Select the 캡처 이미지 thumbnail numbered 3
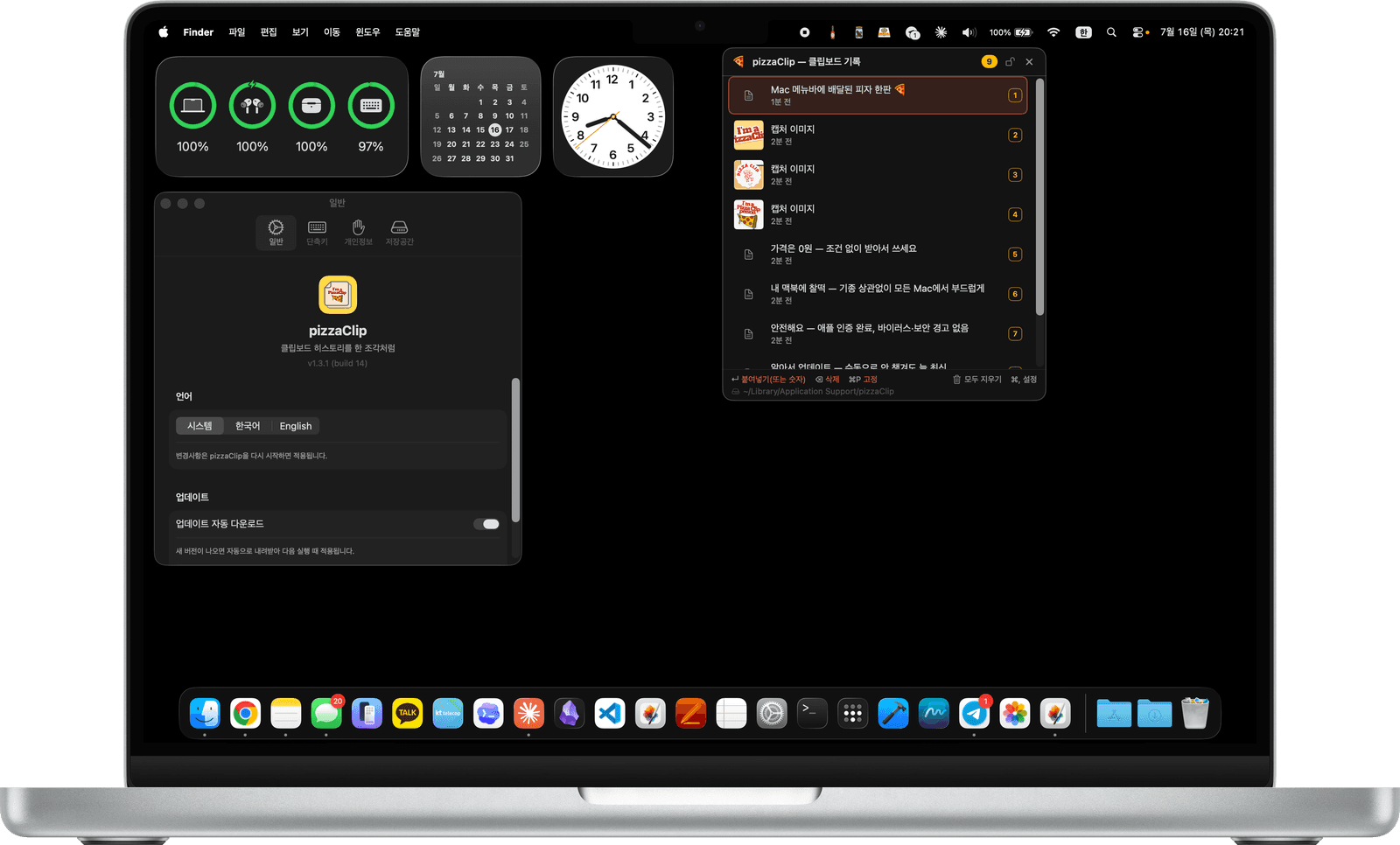Image resolution: width=1400 pixels, height=845 pixels. point(748,175)
